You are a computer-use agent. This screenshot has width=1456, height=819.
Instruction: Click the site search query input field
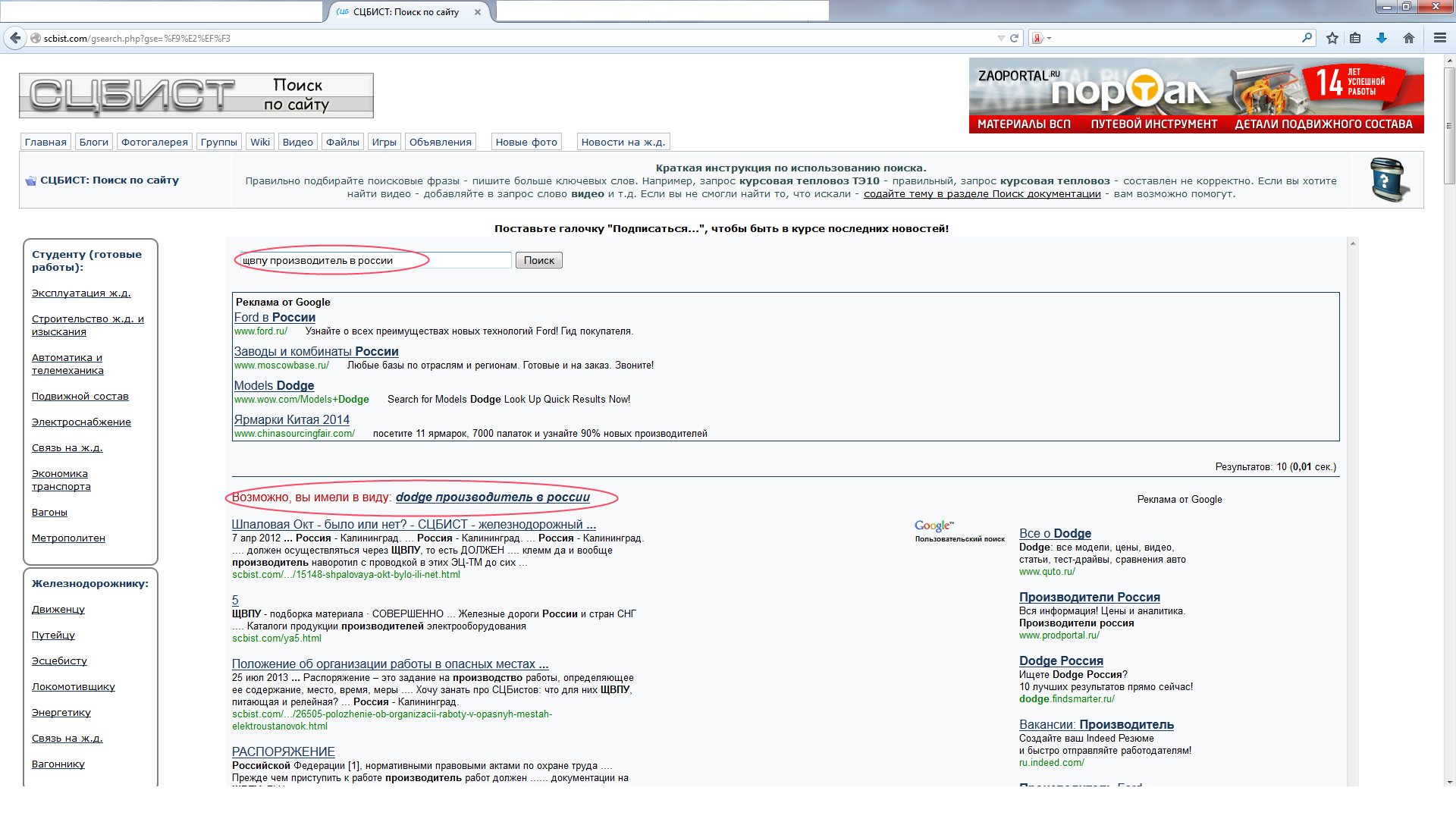[x=375, y=260]
